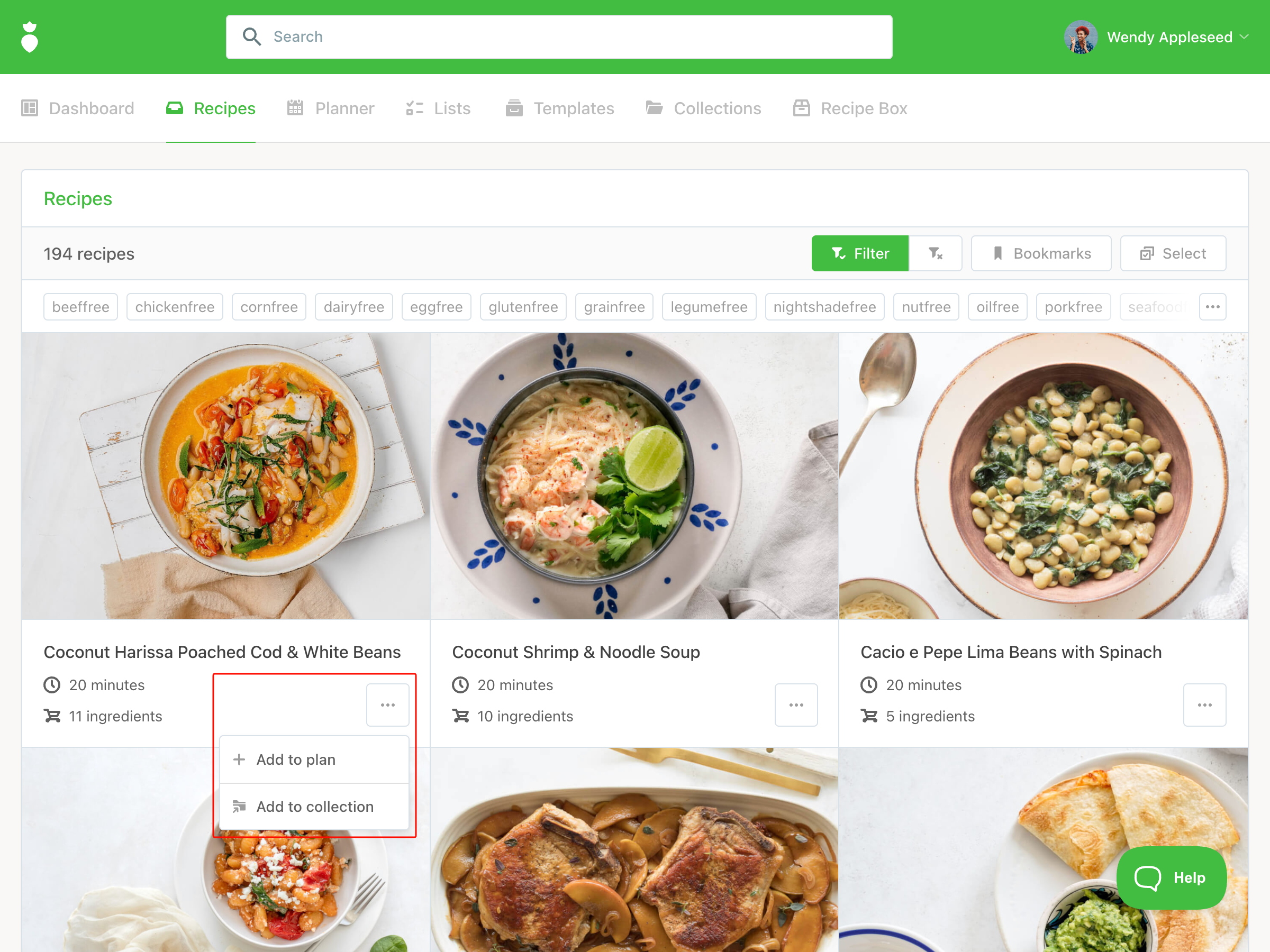The image size is (1270, 952).
Task: Switch to the Planner tab
Action: click(331, 108)
